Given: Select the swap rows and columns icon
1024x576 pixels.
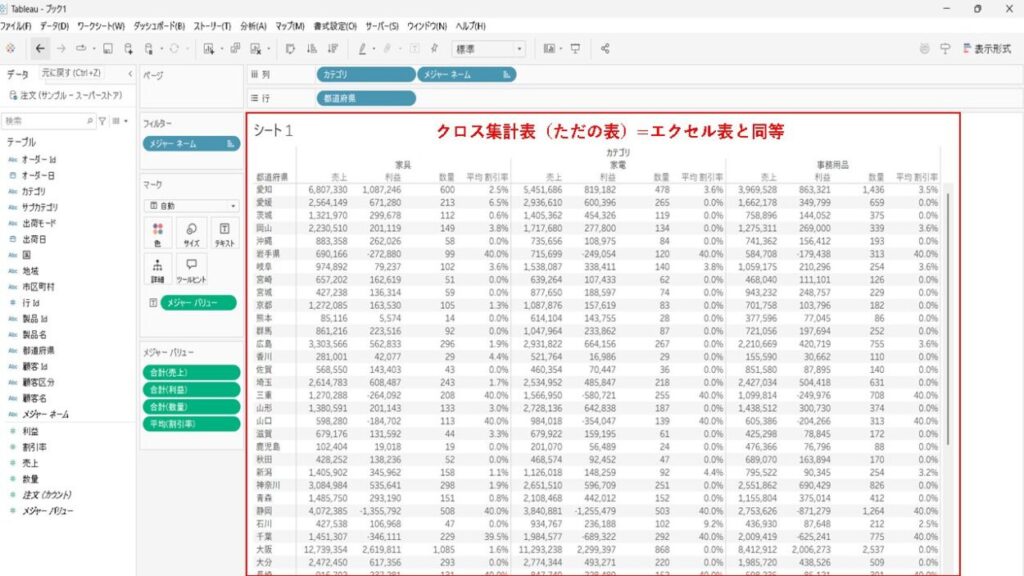Looking at the screenshot, I should 288,47.
